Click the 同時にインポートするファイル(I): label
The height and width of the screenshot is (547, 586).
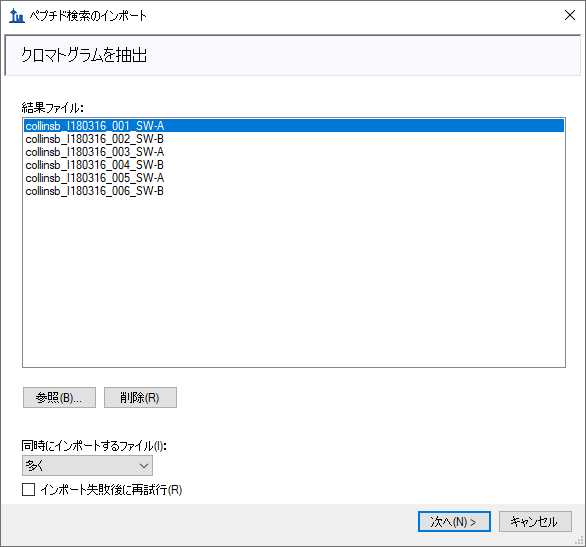(x=94, y=446)
